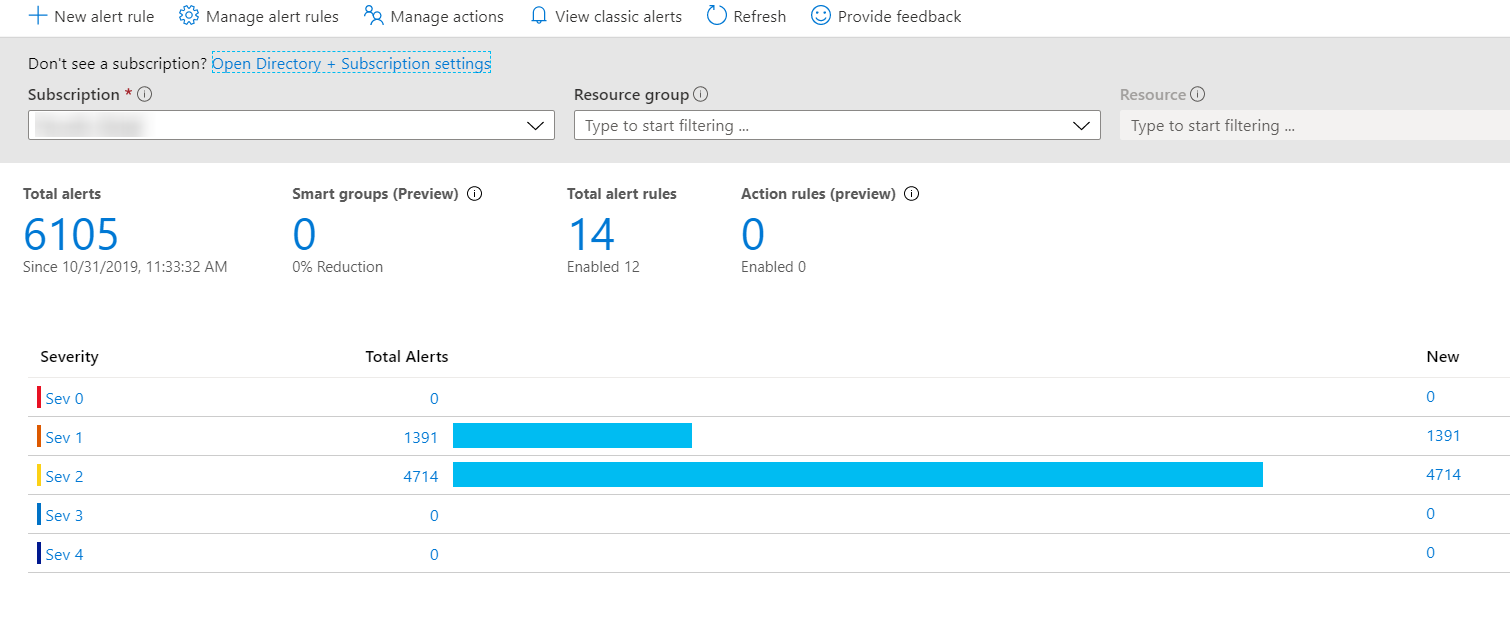Open Manage actions
The width and height of the screenshot is (1510, 625).
tap(434, 16)
